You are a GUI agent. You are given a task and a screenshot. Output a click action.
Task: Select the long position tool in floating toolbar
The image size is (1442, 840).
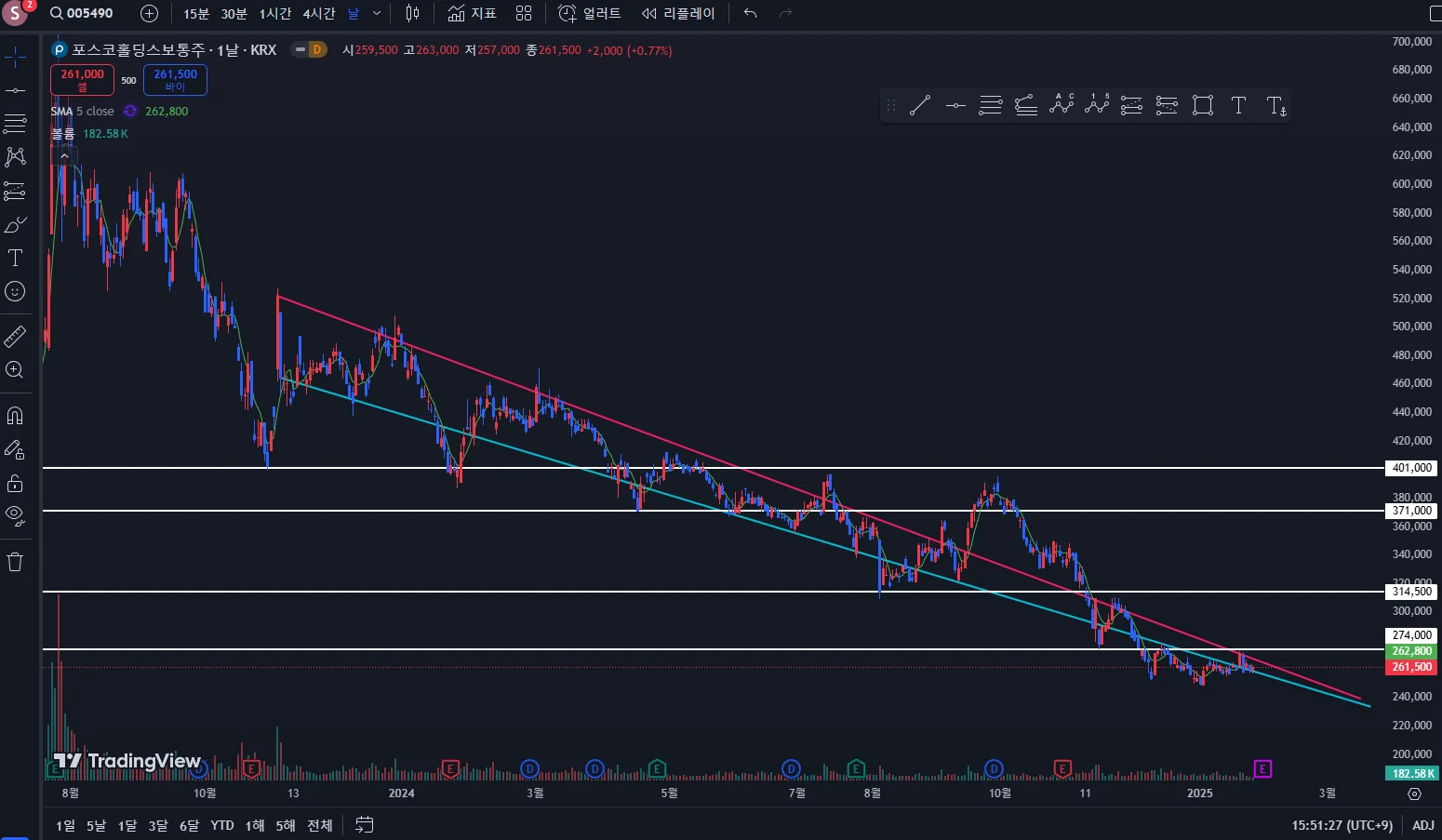1132,106
